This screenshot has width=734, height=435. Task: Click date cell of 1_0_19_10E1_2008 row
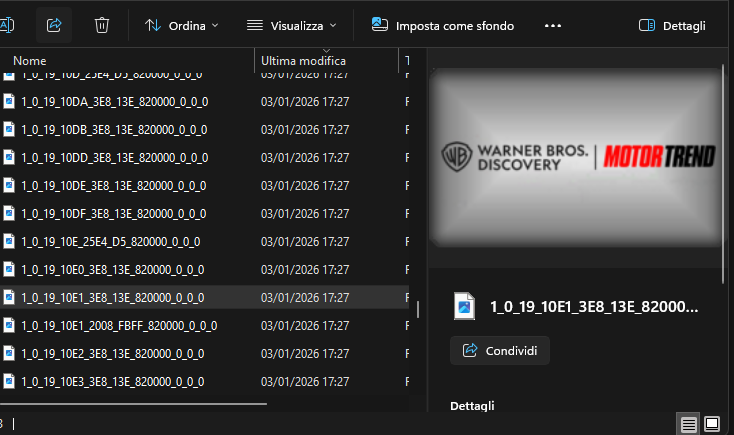[305, 325]
